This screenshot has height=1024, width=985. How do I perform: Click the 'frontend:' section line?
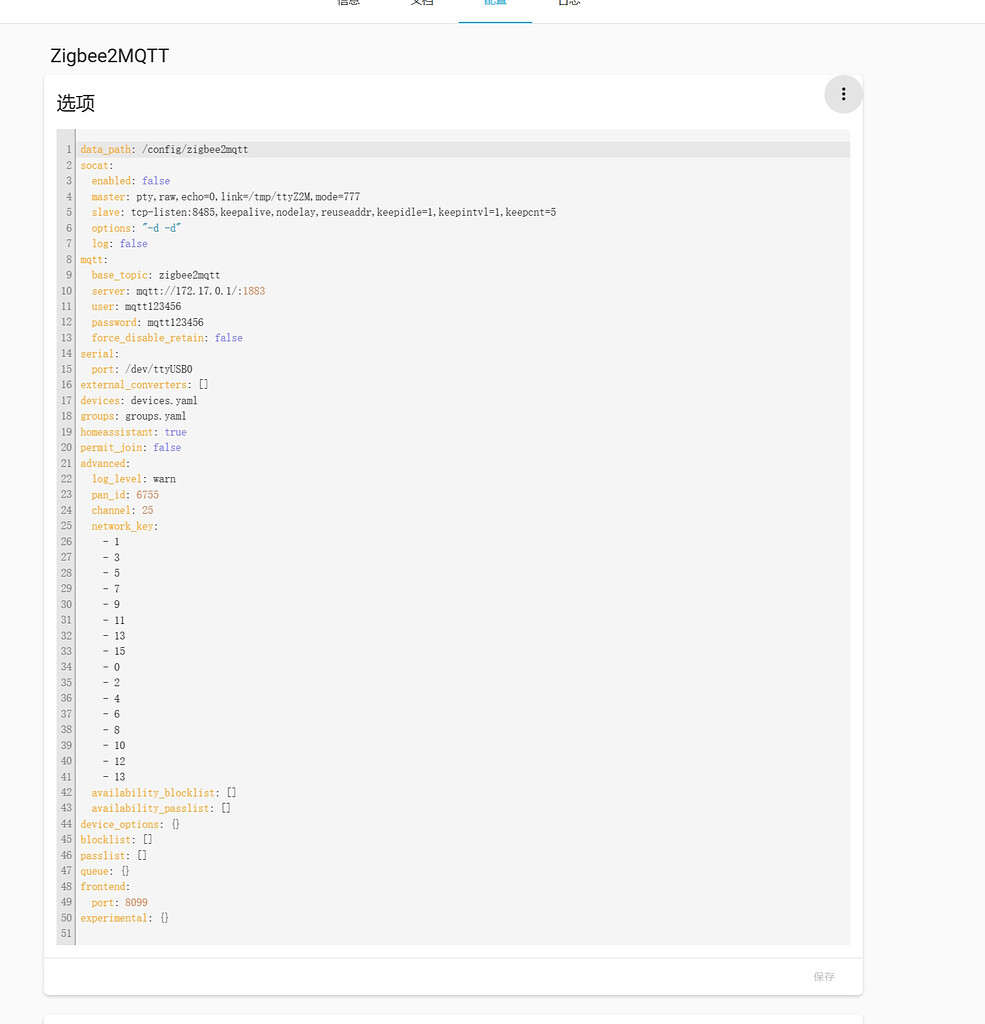pos(105,886)
